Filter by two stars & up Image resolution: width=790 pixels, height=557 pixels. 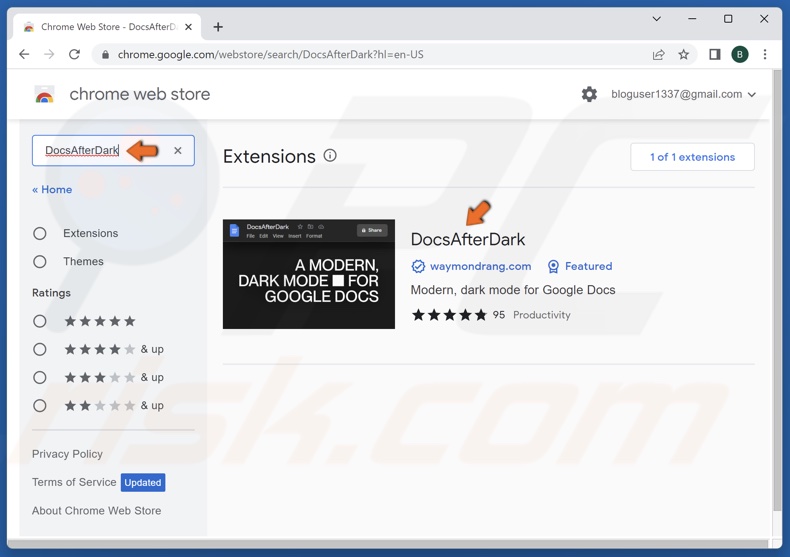[40, 405]
